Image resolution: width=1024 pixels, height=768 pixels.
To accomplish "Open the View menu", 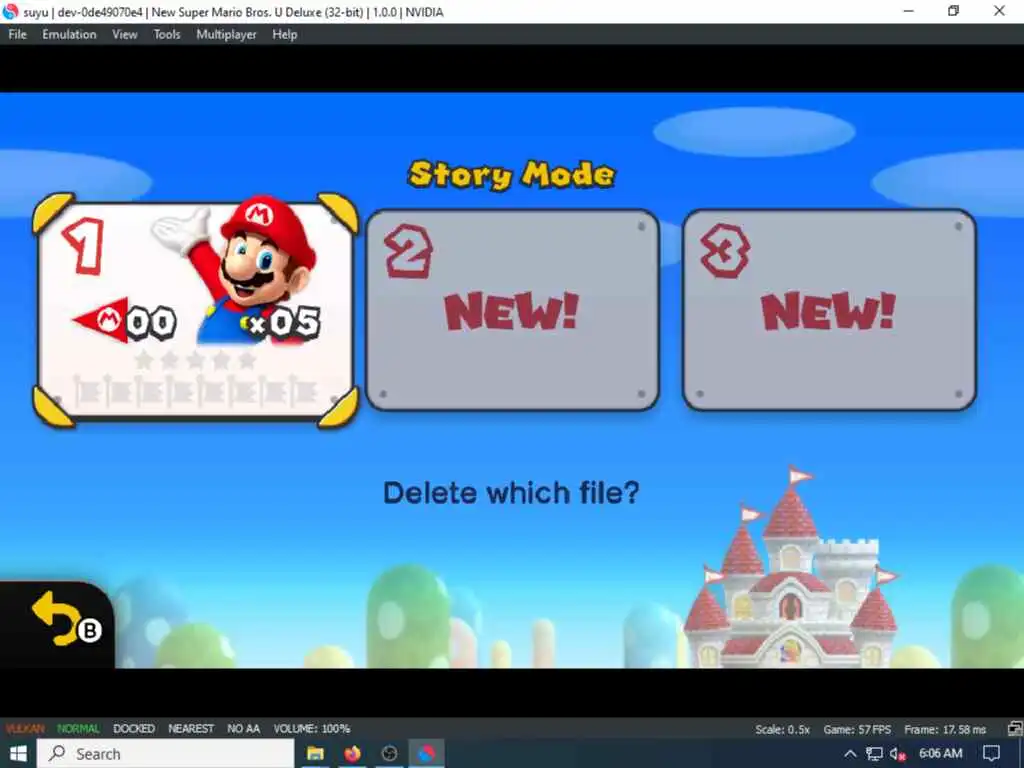I will (x=125, y=35).
